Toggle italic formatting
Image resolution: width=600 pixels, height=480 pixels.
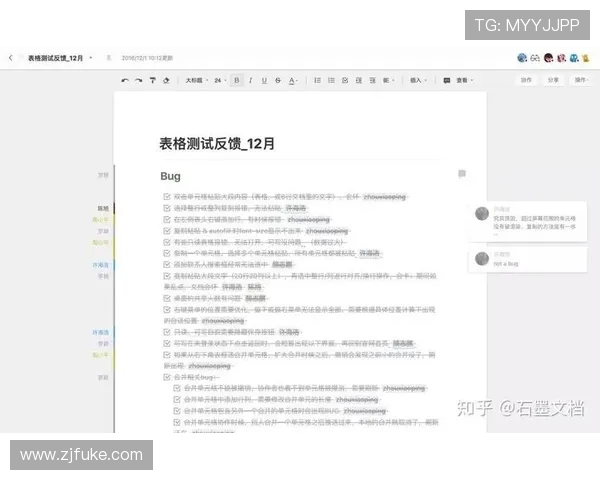point(250,80)
